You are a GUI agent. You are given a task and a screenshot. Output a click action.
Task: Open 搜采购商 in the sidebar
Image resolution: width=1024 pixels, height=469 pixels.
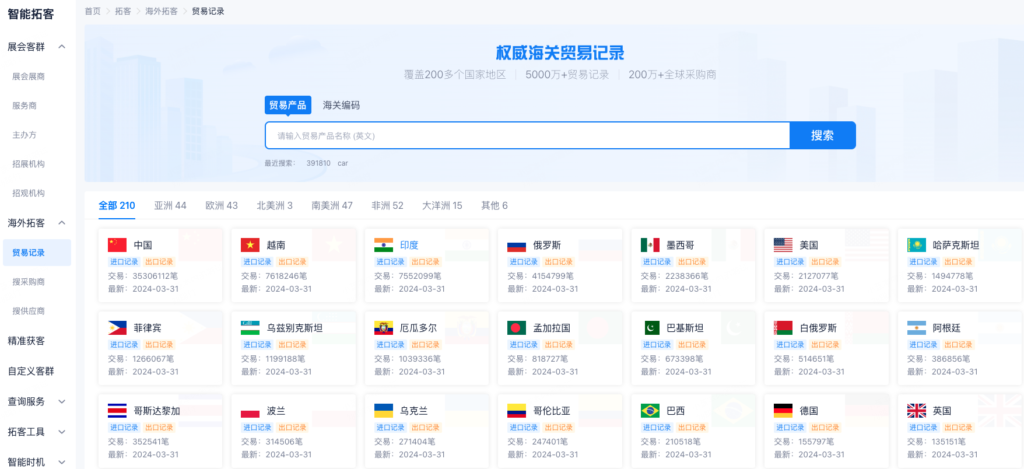click(x=29, y=282)
